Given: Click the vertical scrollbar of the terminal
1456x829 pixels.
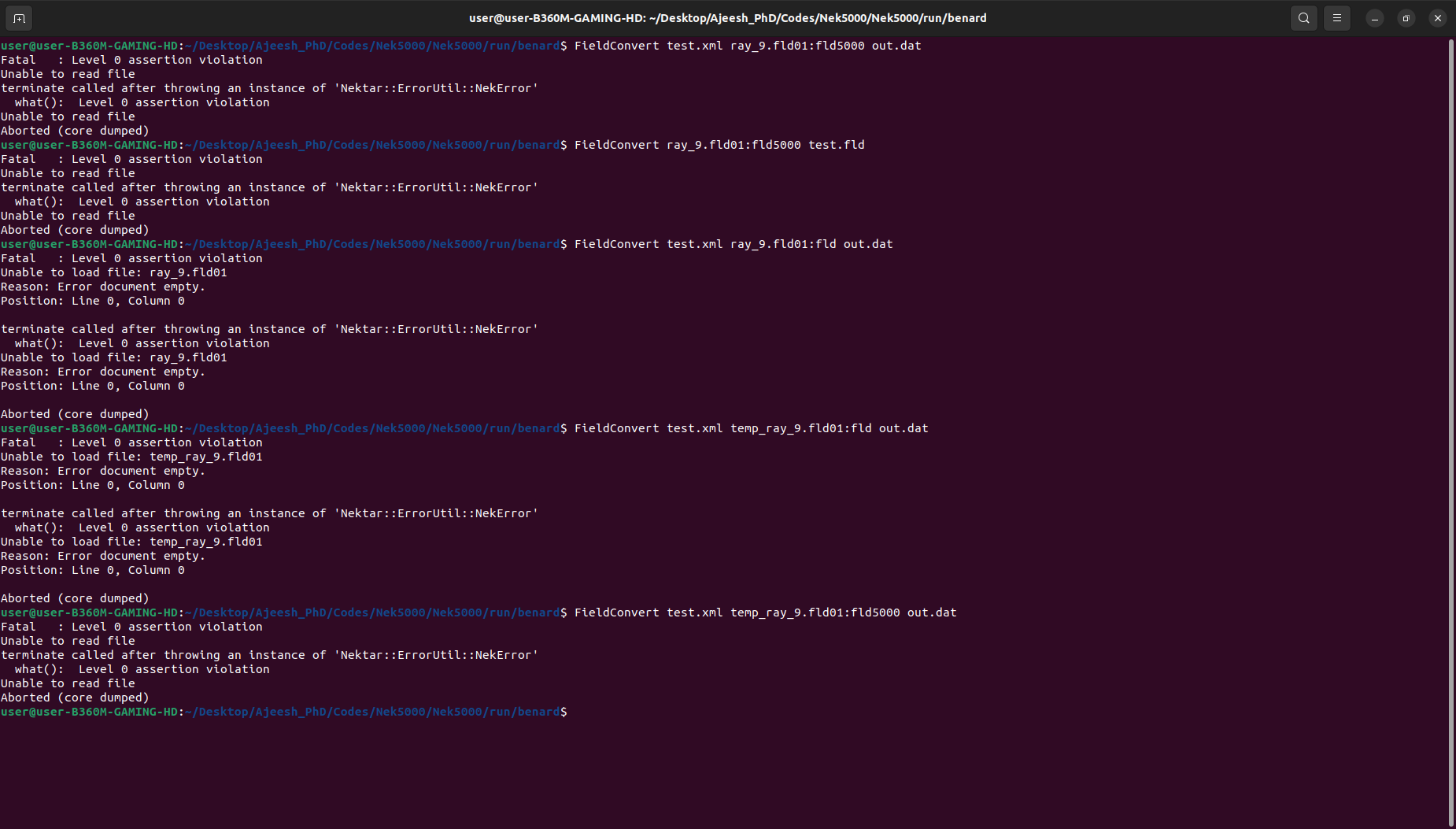Looking at the screenshot, I should click(x=1450, y=394).
